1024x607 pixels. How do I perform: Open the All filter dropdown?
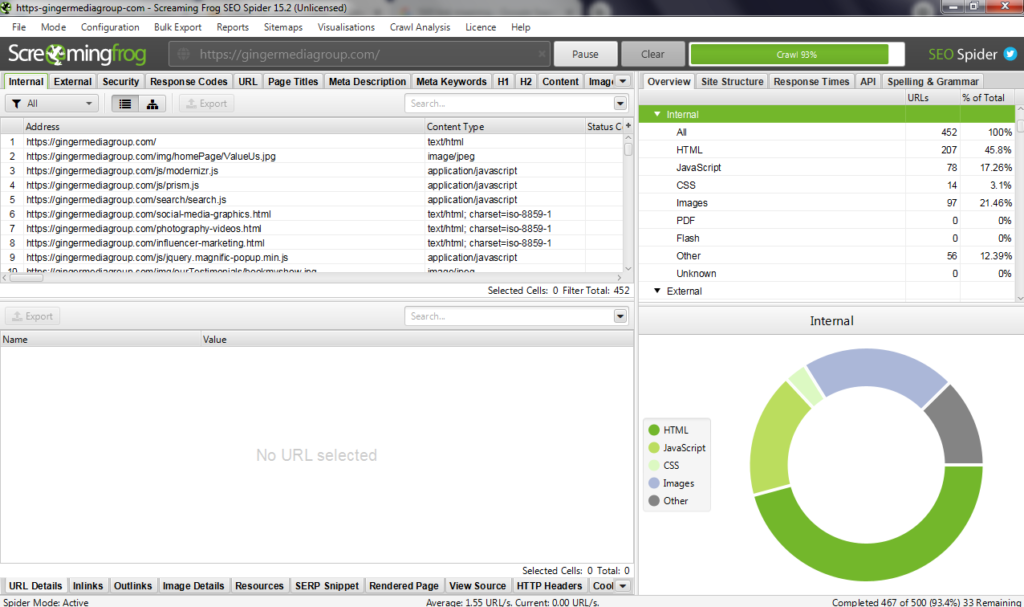coord(52,104)
